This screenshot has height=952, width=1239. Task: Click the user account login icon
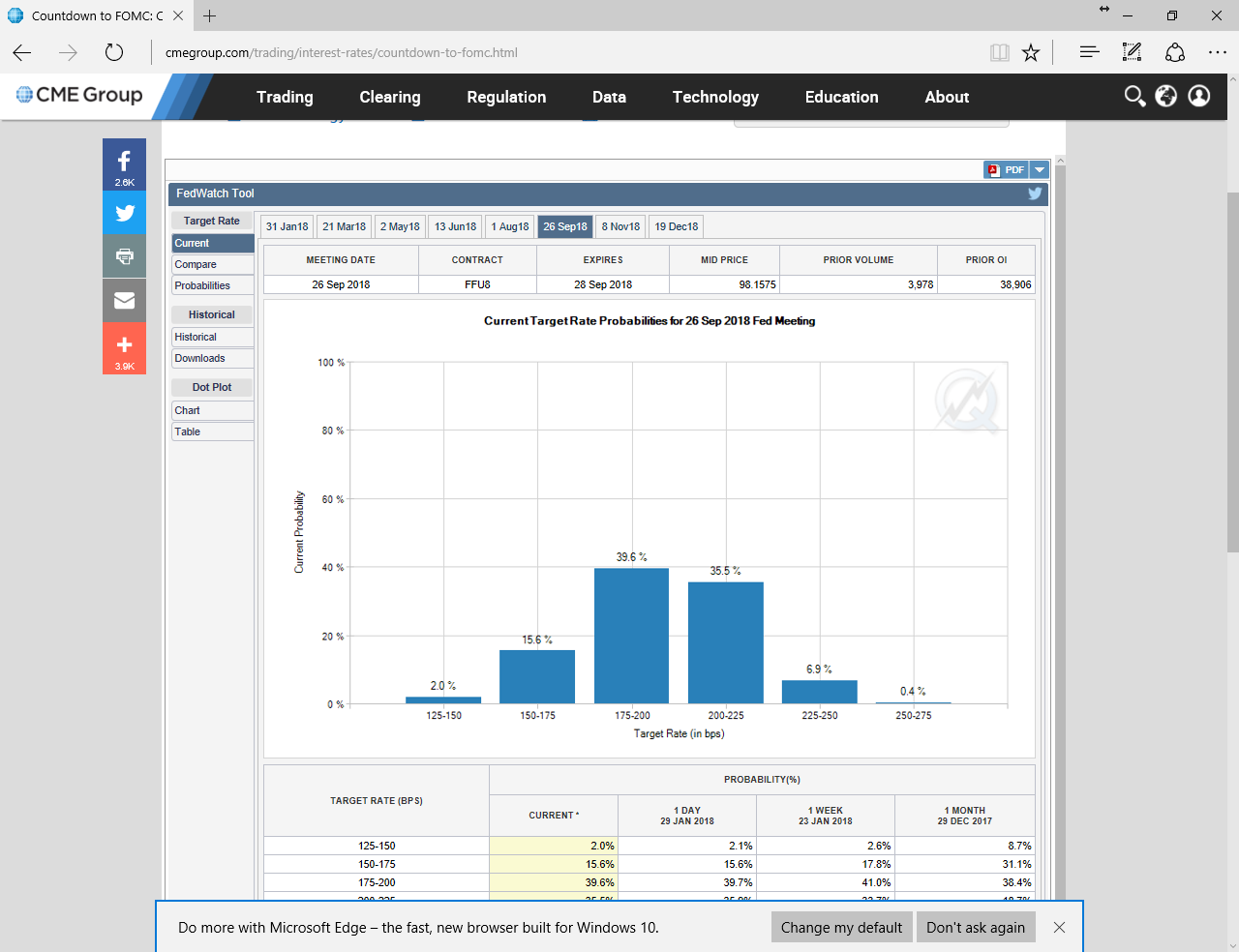[1199, 96]
